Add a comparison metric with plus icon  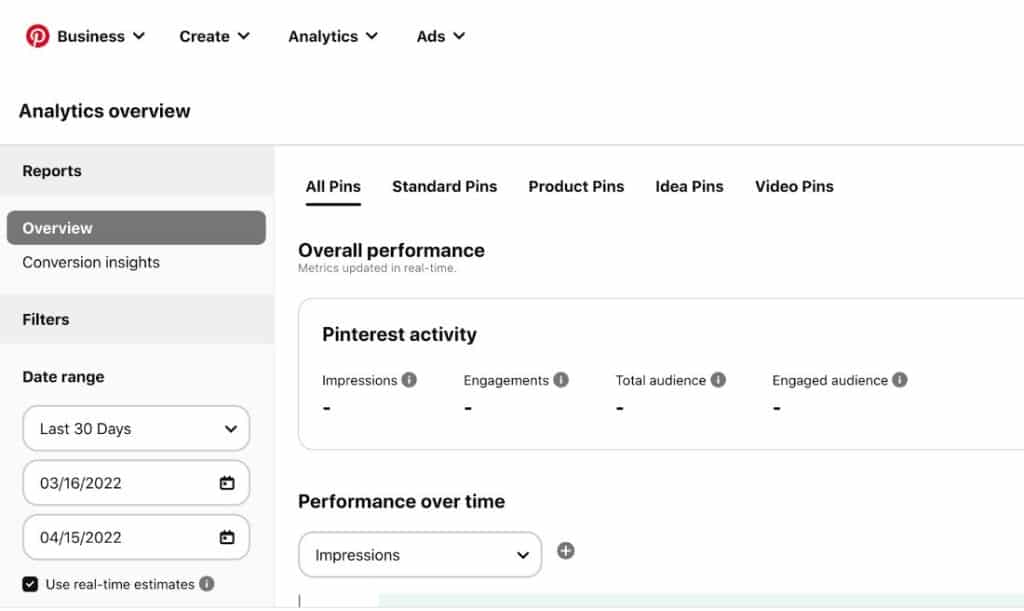click(566, 551)
